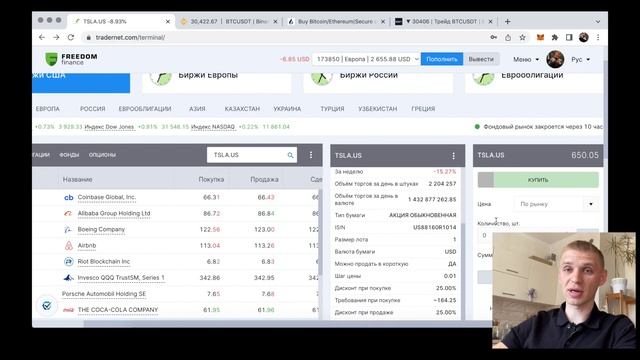
Task: Select the ГРЕЦИЯ market tab
Action: pyautogui.click(x=423, y=109)
